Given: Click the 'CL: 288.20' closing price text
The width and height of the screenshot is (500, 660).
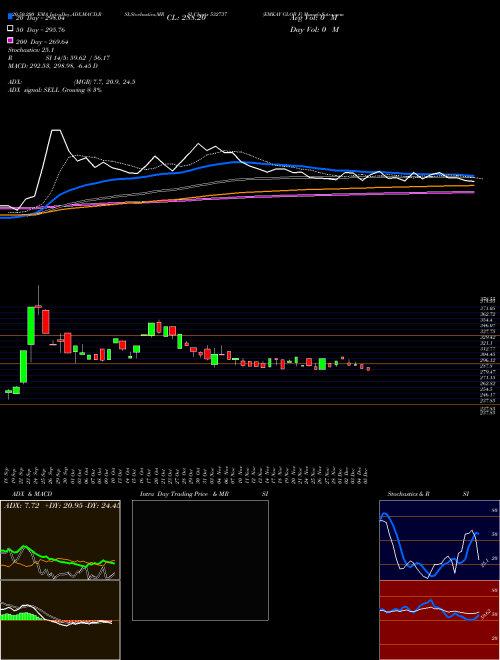Looking at the screenshot, I should tap(186, 18).
